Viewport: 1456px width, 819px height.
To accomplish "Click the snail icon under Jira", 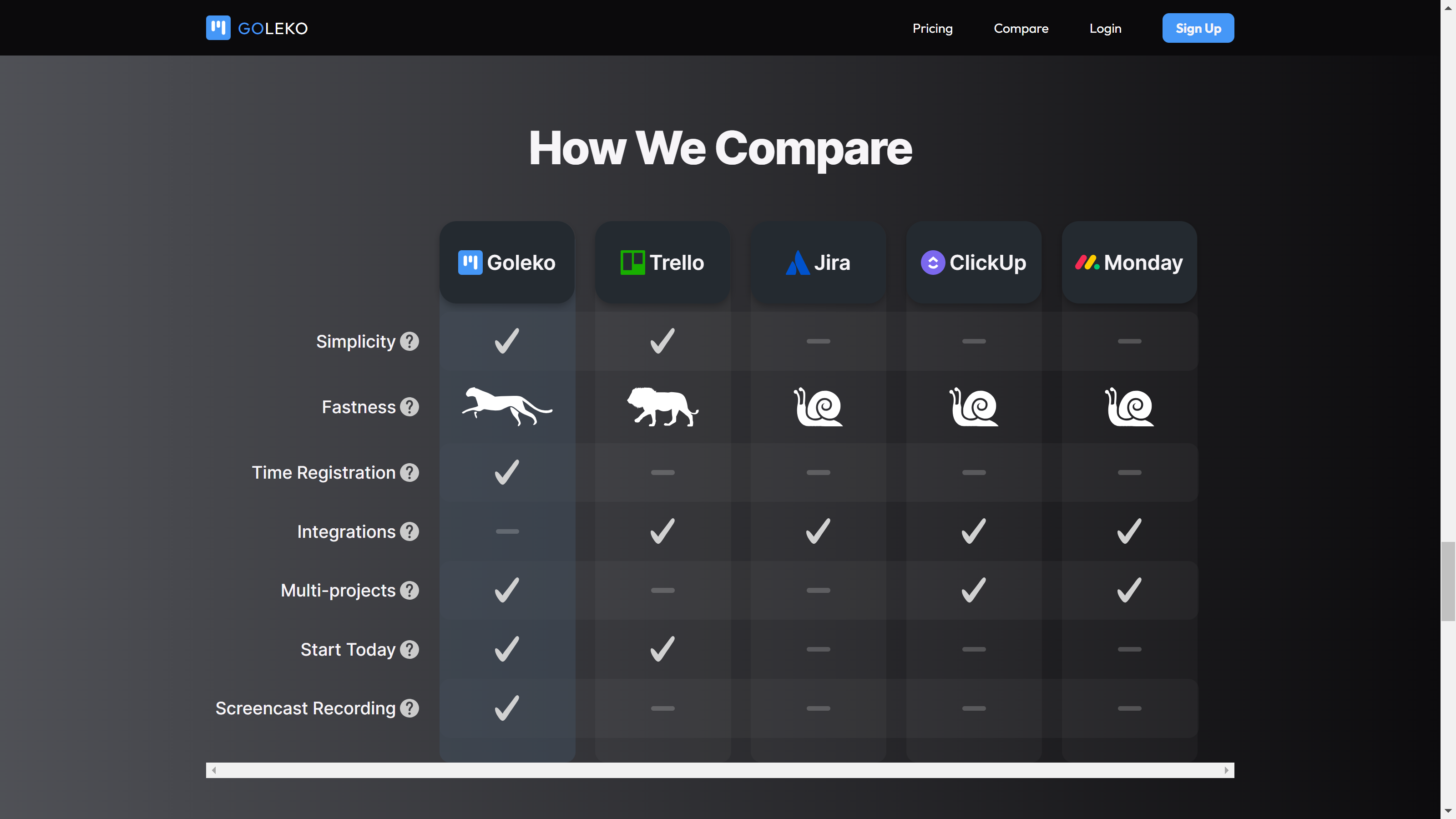I will [818, 406].
